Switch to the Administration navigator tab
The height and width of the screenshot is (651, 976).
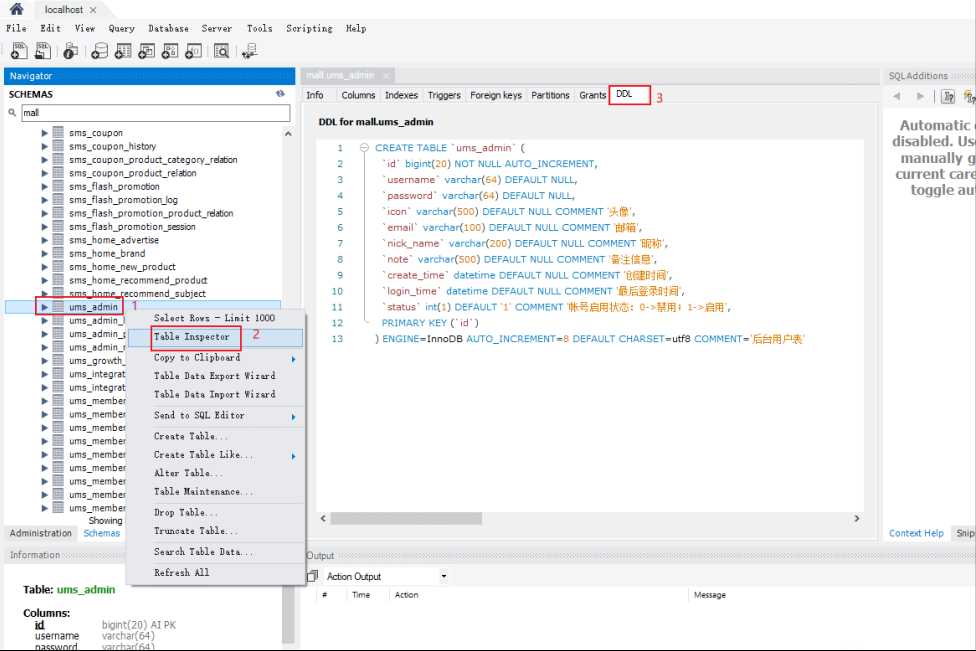pos(41,533)
